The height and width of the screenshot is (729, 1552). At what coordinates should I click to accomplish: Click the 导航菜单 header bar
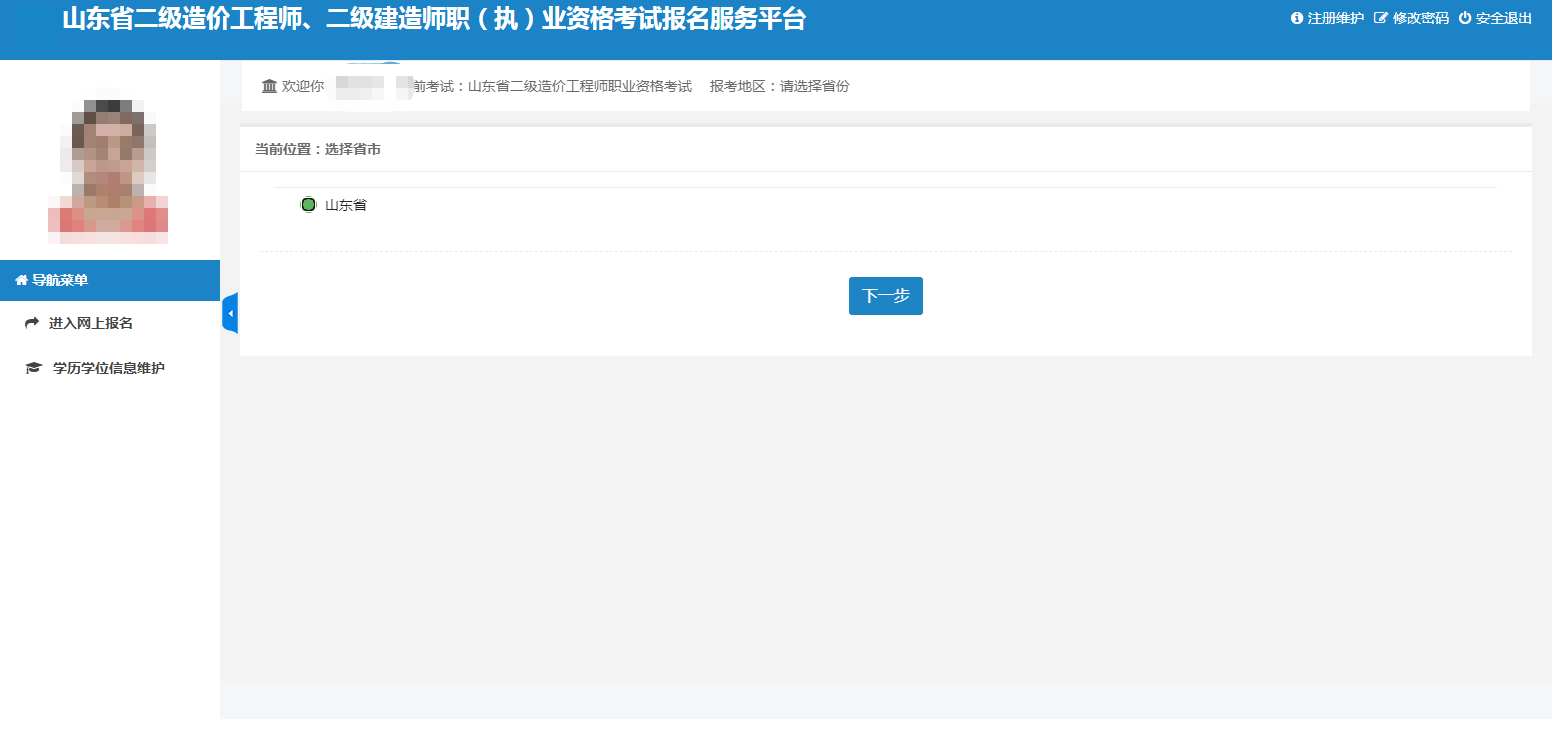(x=110, y=281)
